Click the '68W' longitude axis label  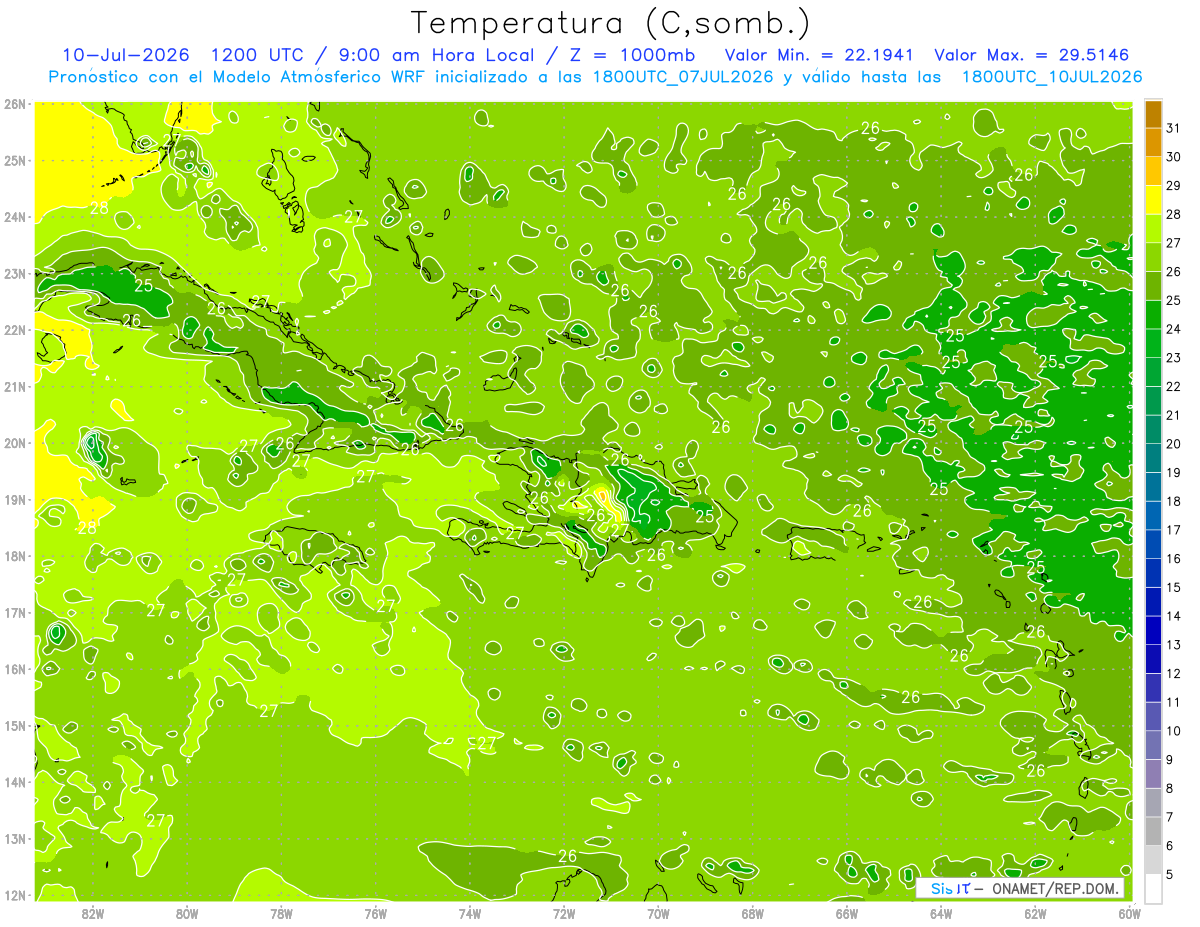click(753, 914)
